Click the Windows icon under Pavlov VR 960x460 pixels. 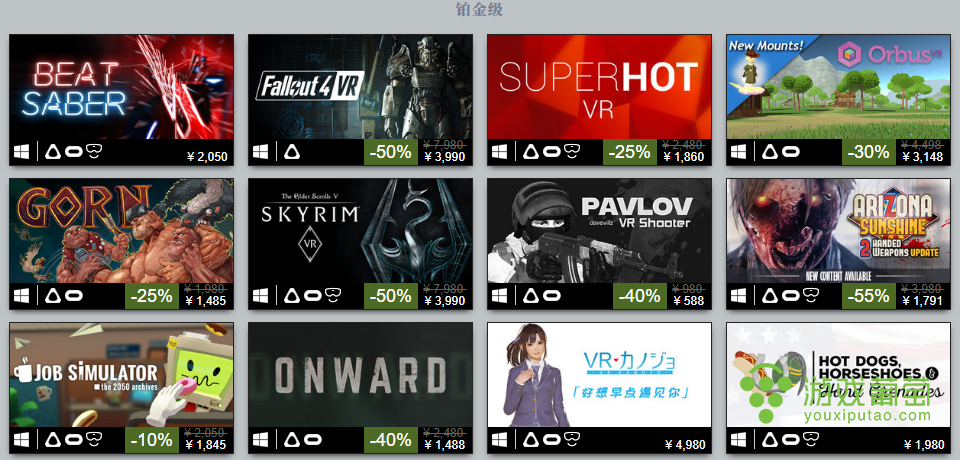[x=500, y=296]
